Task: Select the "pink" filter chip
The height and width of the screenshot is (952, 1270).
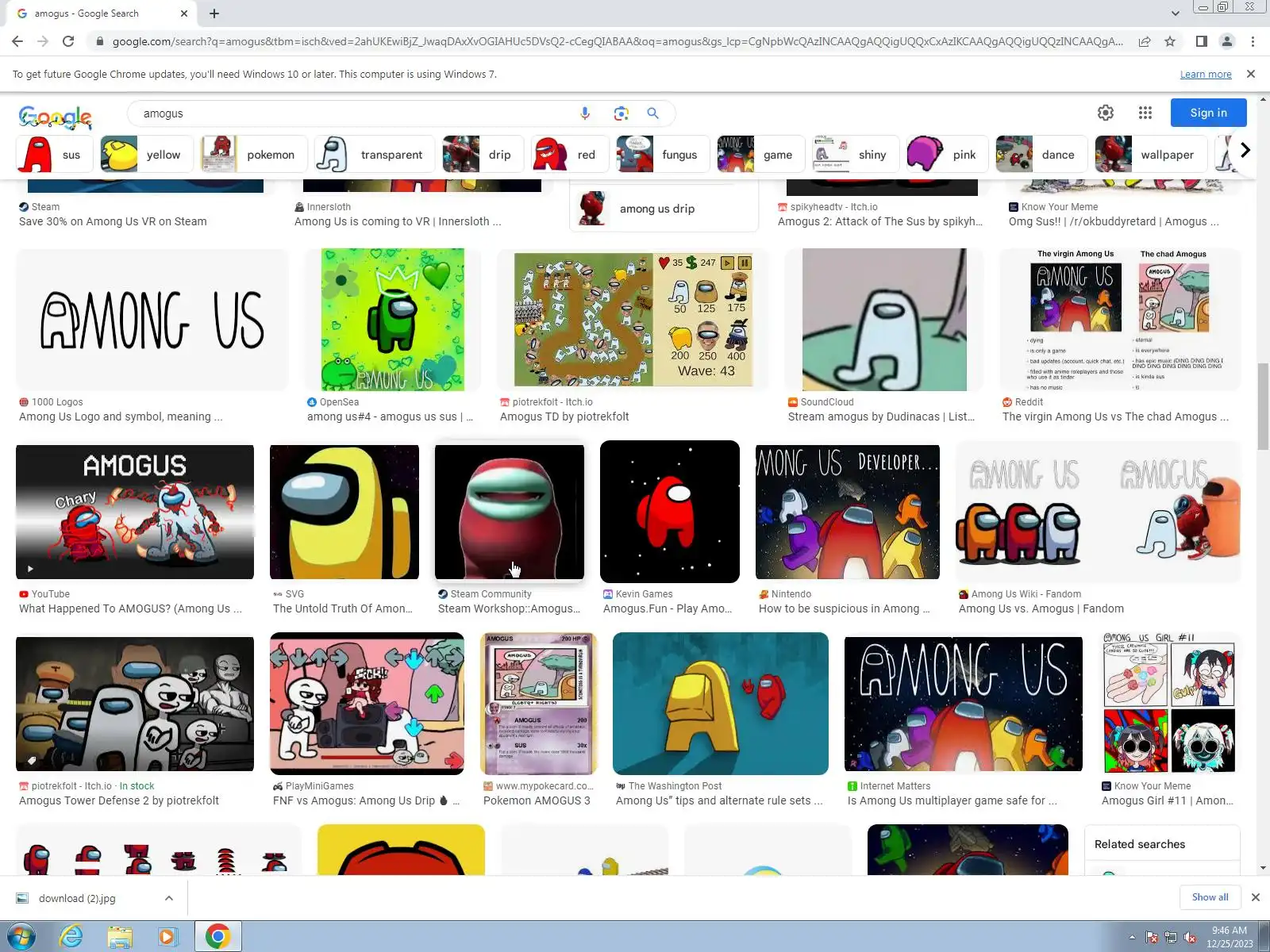Action: pyautogui.click(x=947, y=155)
